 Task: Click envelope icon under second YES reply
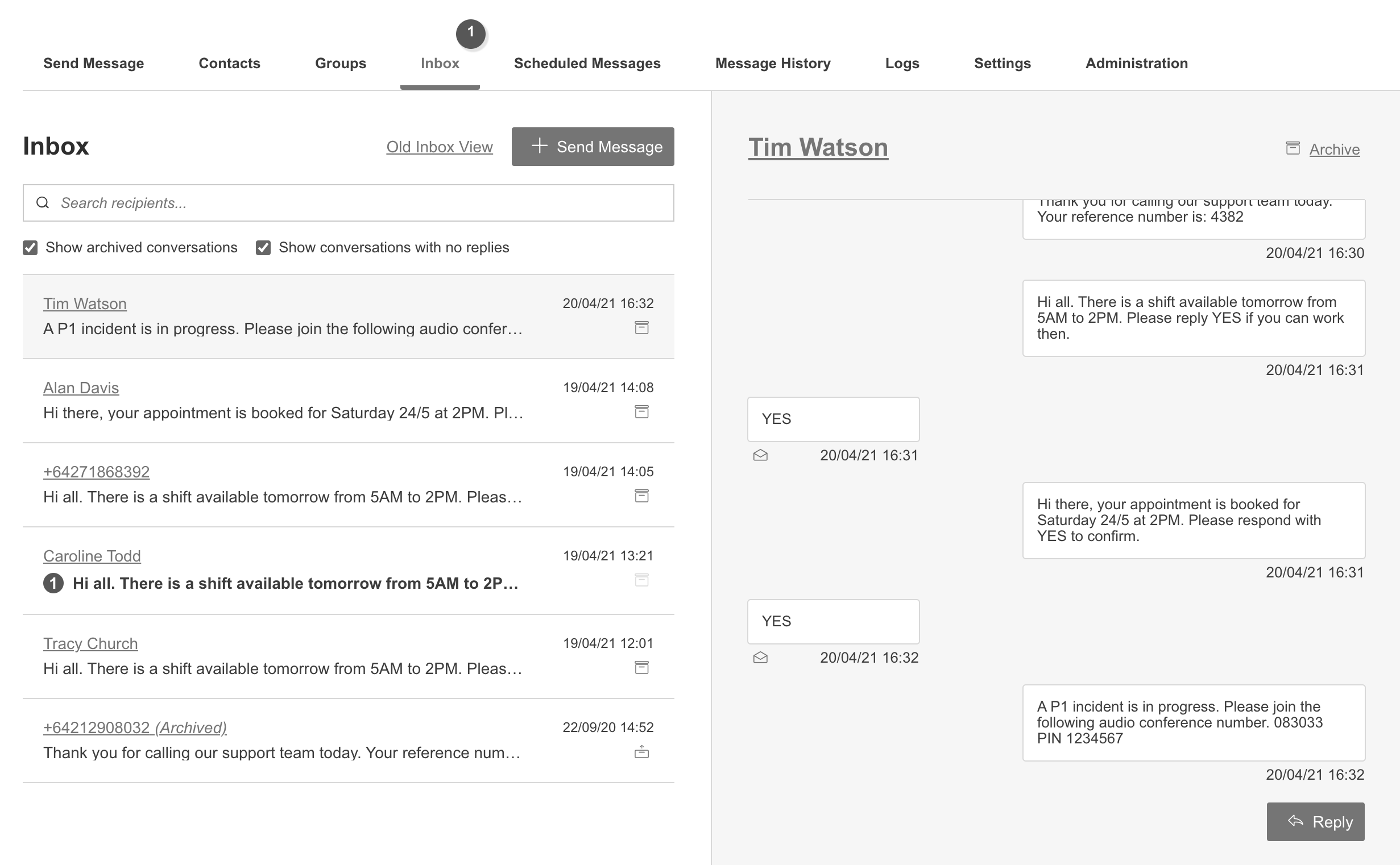click(x=760, y=658)
